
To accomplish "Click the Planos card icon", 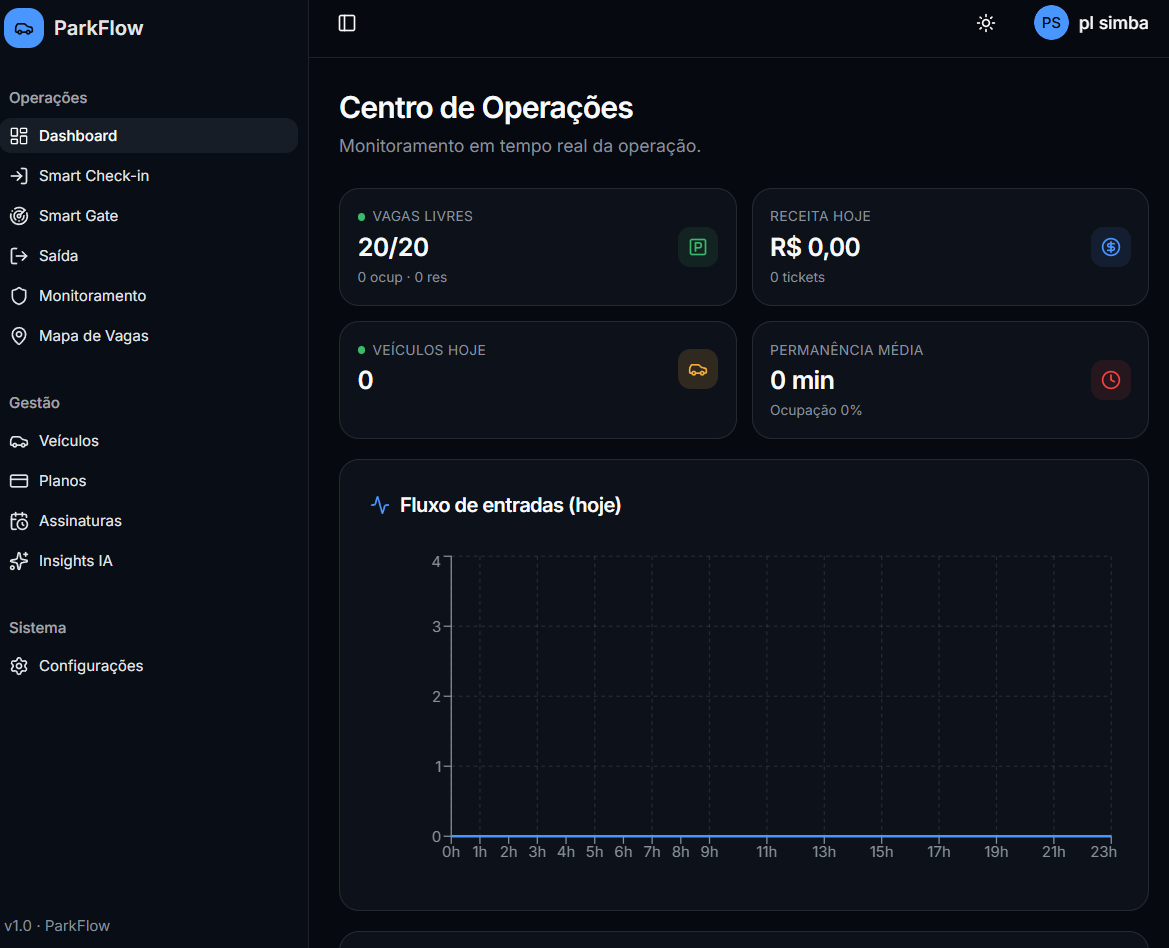I will pos(19,481).
